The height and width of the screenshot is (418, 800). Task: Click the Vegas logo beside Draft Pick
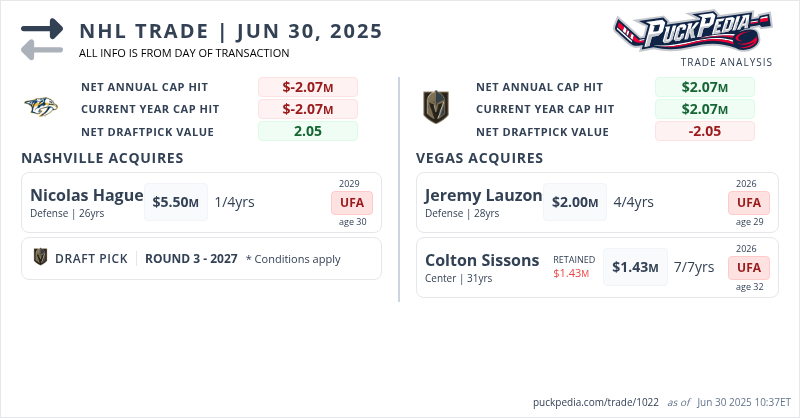41,258
